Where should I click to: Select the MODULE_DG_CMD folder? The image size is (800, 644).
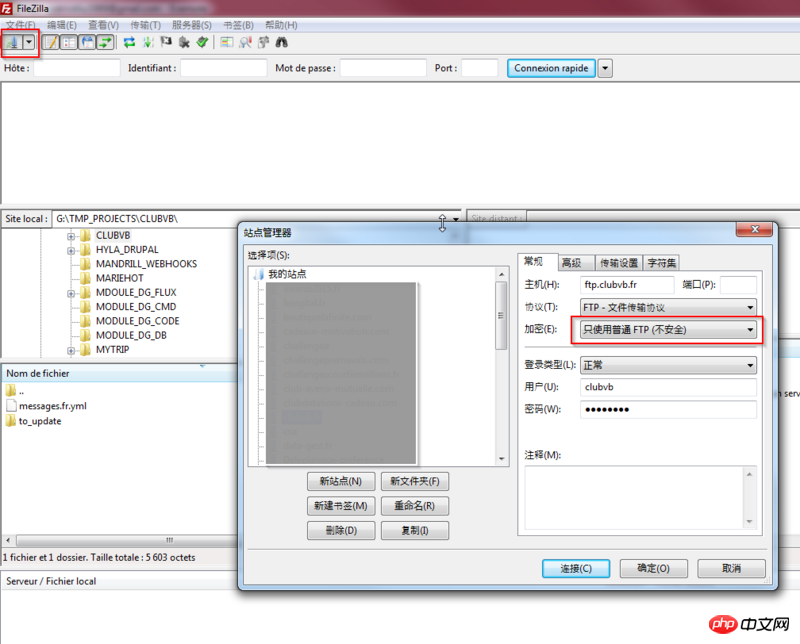pyautogui.click(x=136, y=307)
